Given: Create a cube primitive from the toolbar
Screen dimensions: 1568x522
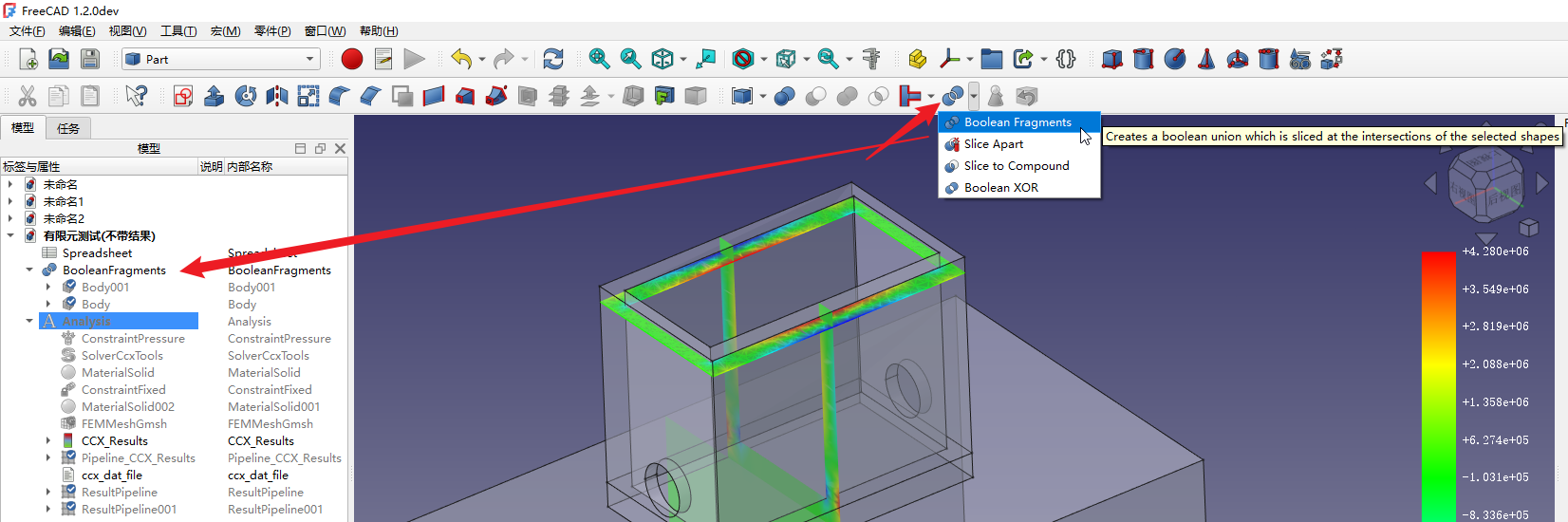Looking at the screenshot, I should [1112, 59].
